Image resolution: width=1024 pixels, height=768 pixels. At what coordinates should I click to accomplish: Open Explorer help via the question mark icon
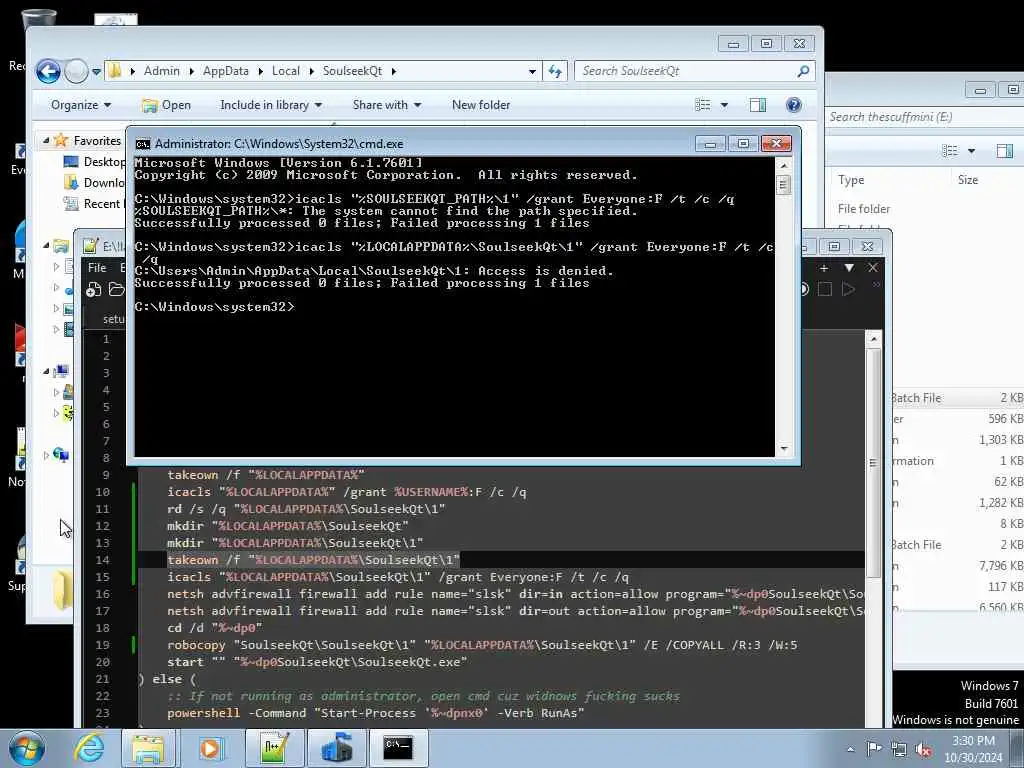coord(793,105)
